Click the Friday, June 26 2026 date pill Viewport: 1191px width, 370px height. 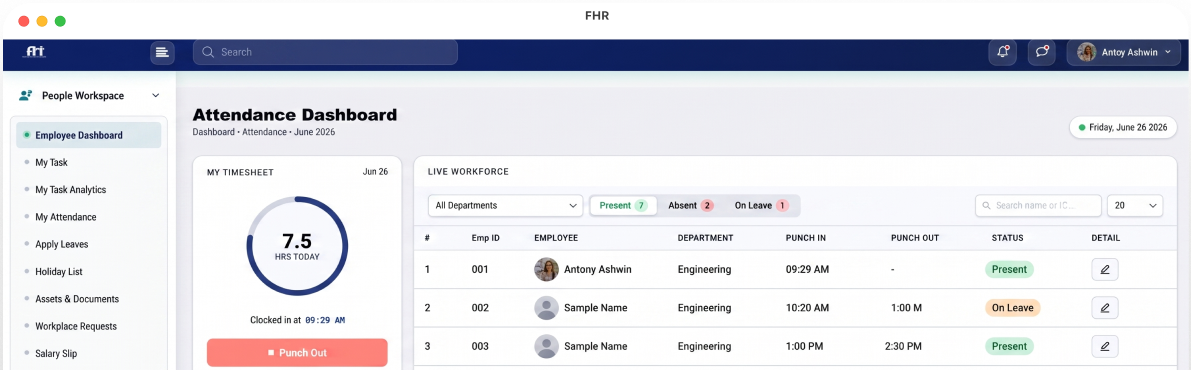tap(1123, 128)
